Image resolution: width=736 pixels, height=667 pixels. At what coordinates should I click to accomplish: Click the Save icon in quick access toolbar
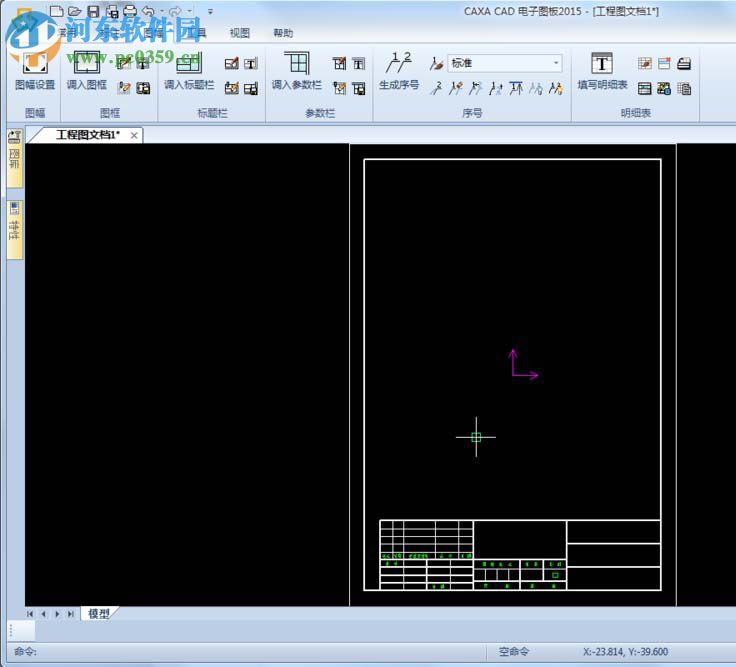pos(93,11)
